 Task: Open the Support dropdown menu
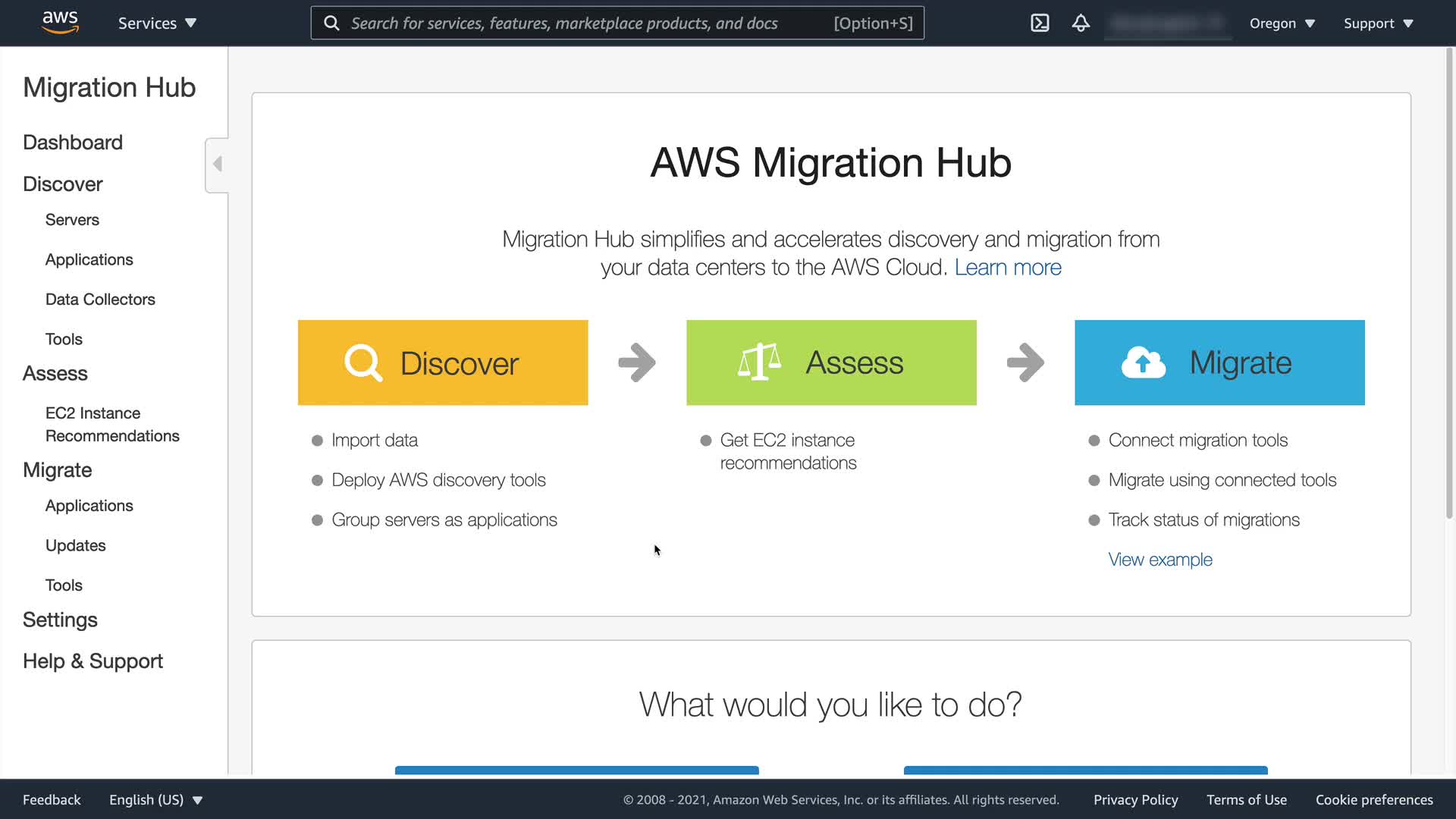point(1378,23)
